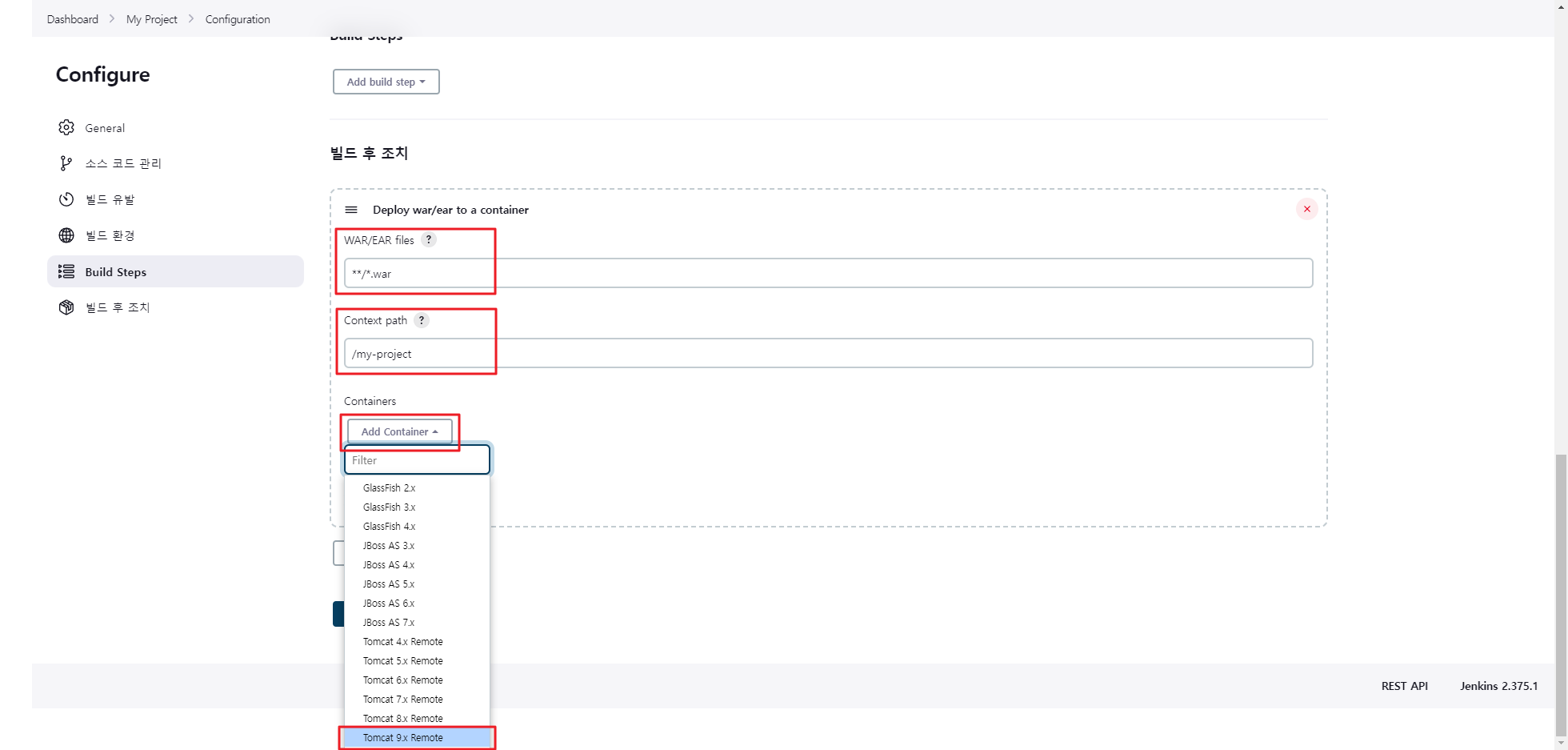Click the build triggers clock icon
Screen dimensions: 1568x750
click(66, 199)
